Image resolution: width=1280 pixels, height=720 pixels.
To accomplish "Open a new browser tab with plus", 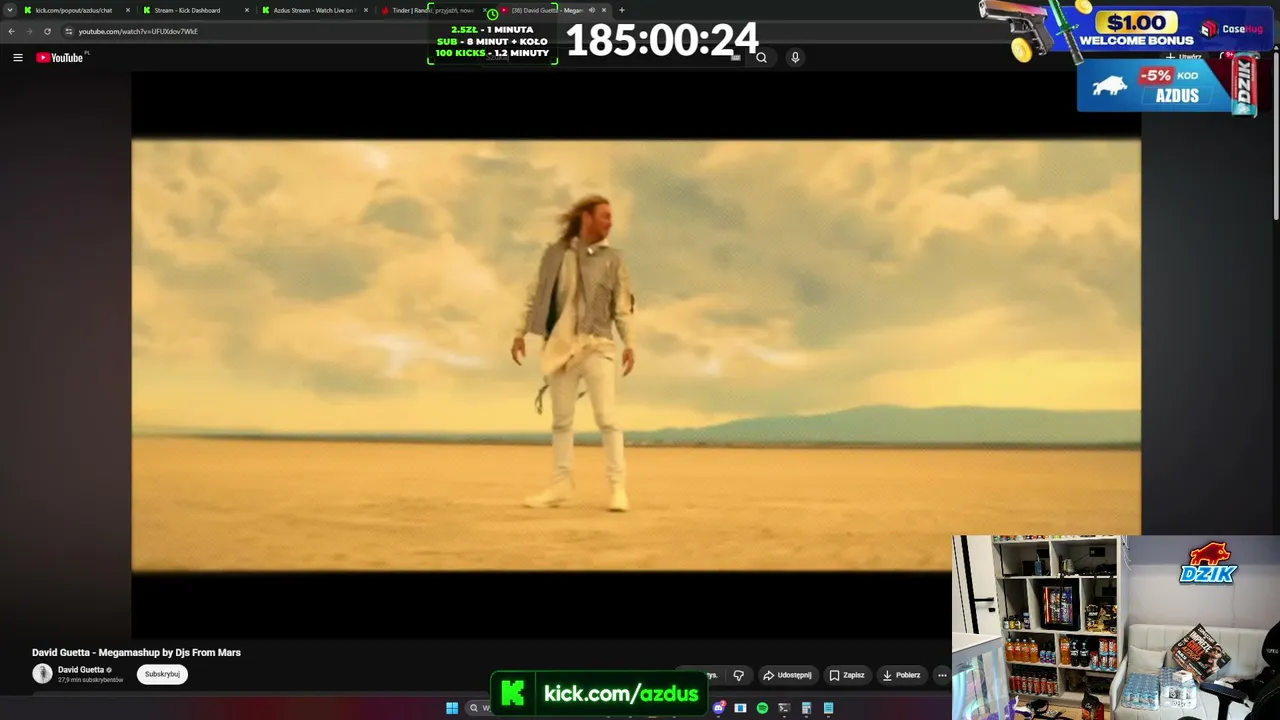I will (622, 10).
